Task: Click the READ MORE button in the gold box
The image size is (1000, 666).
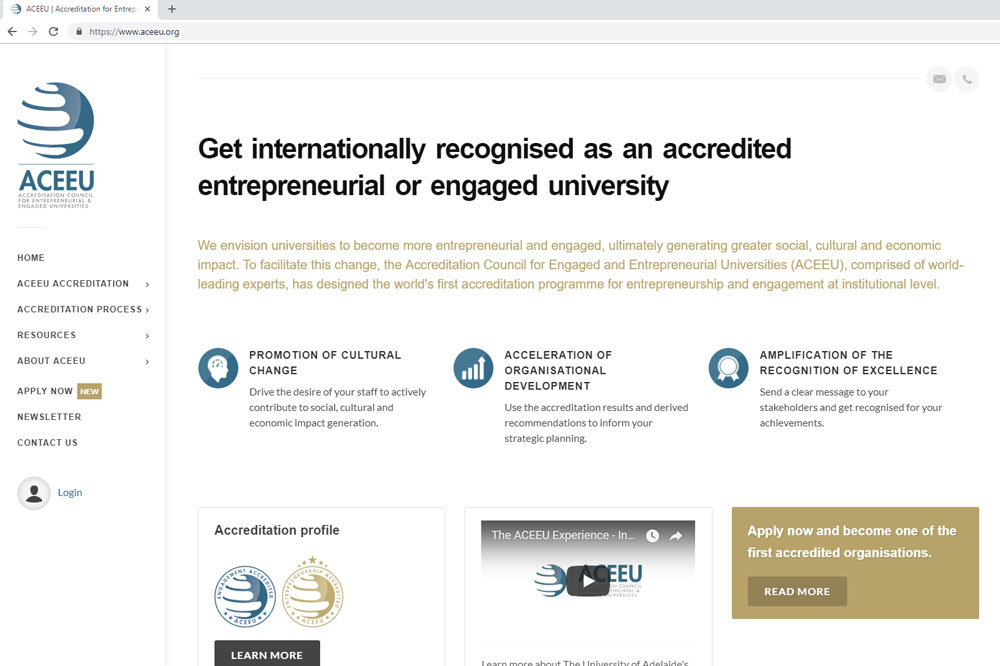Action: click(x=797, y=591)
